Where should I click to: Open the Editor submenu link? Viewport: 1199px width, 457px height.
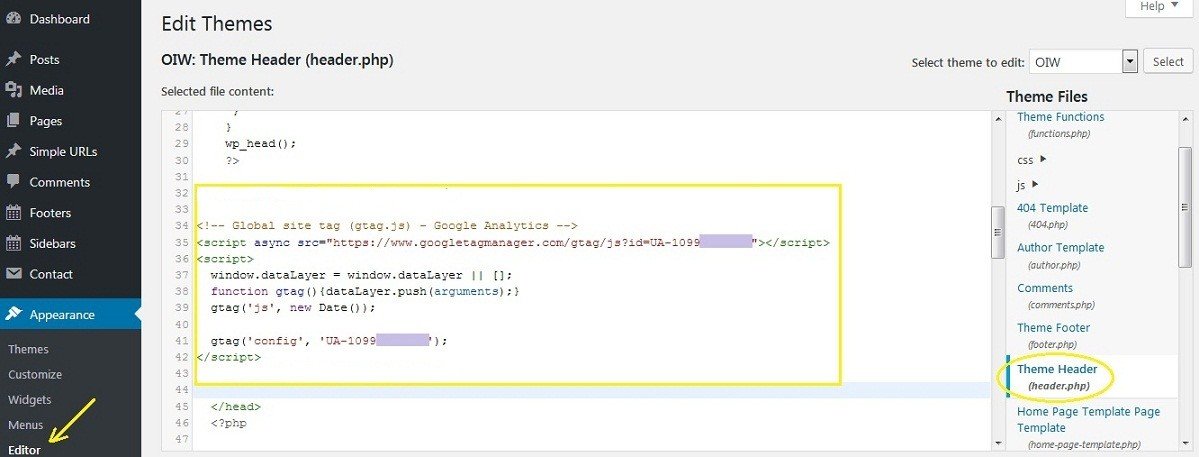pos(24,449)
